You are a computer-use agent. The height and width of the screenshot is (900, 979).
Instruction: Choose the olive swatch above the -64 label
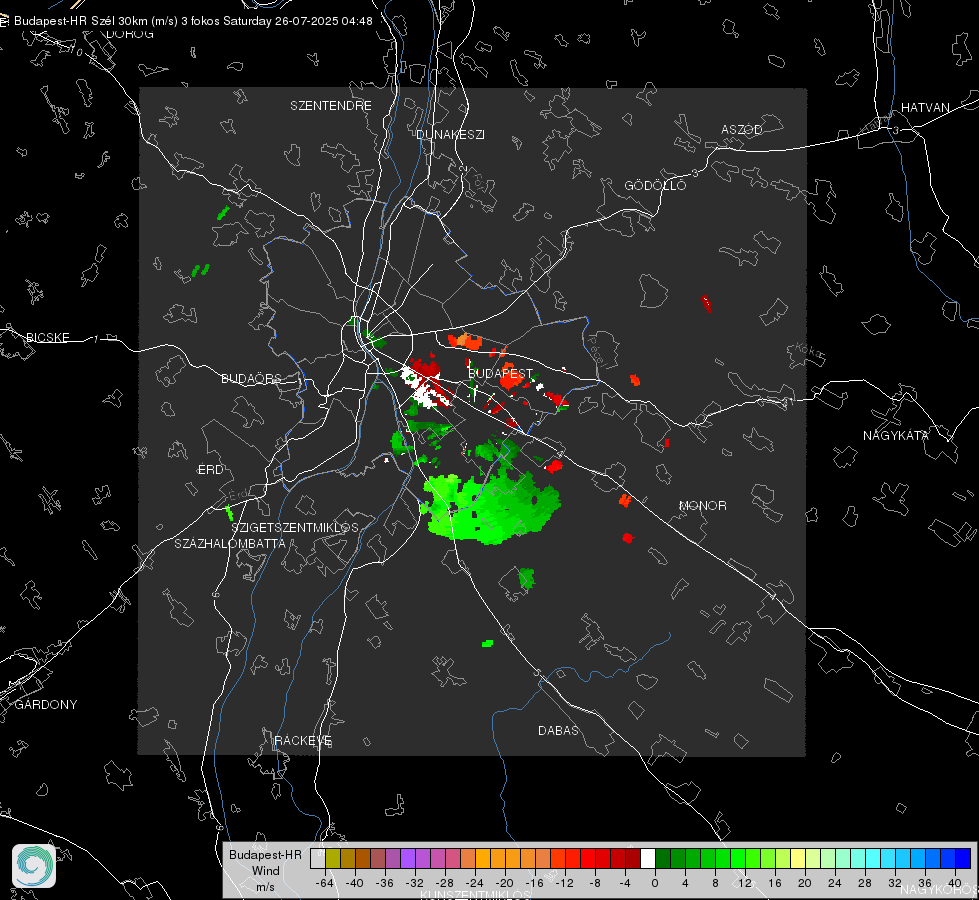[333, 859]
